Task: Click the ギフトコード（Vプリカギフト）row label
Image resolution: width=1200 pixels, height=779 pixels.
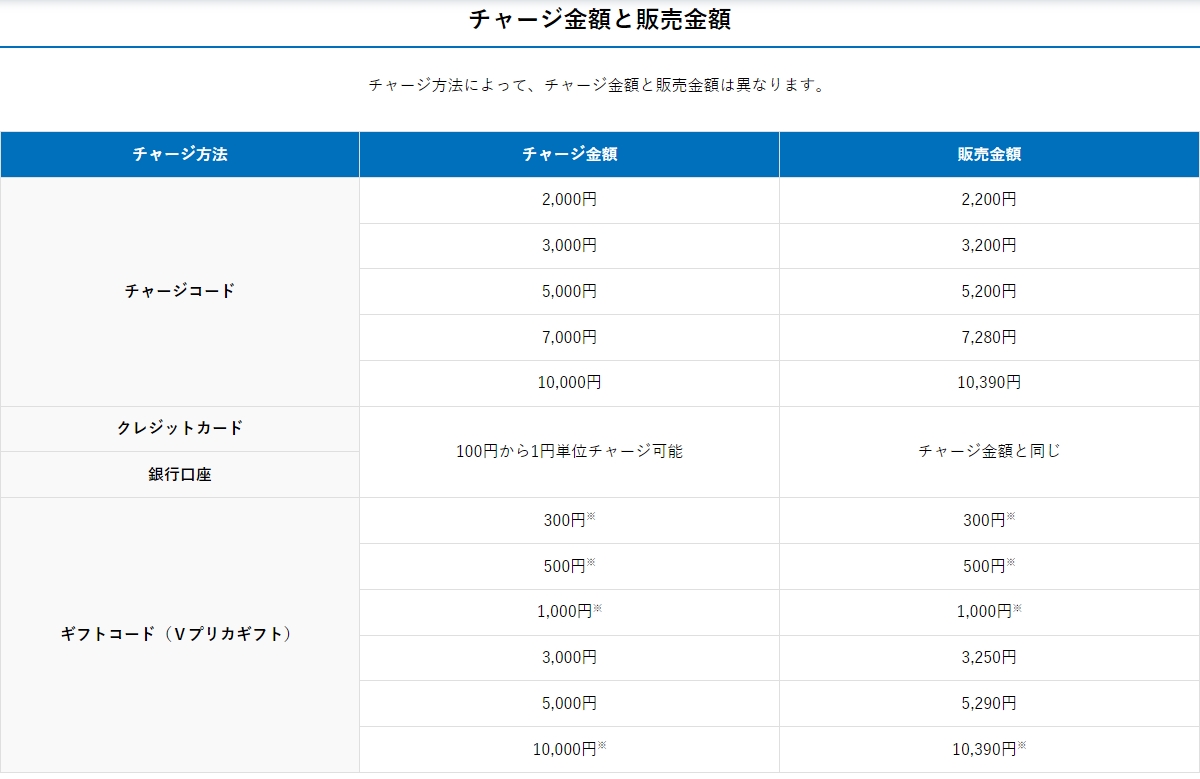Action: (x=180, y=632)
